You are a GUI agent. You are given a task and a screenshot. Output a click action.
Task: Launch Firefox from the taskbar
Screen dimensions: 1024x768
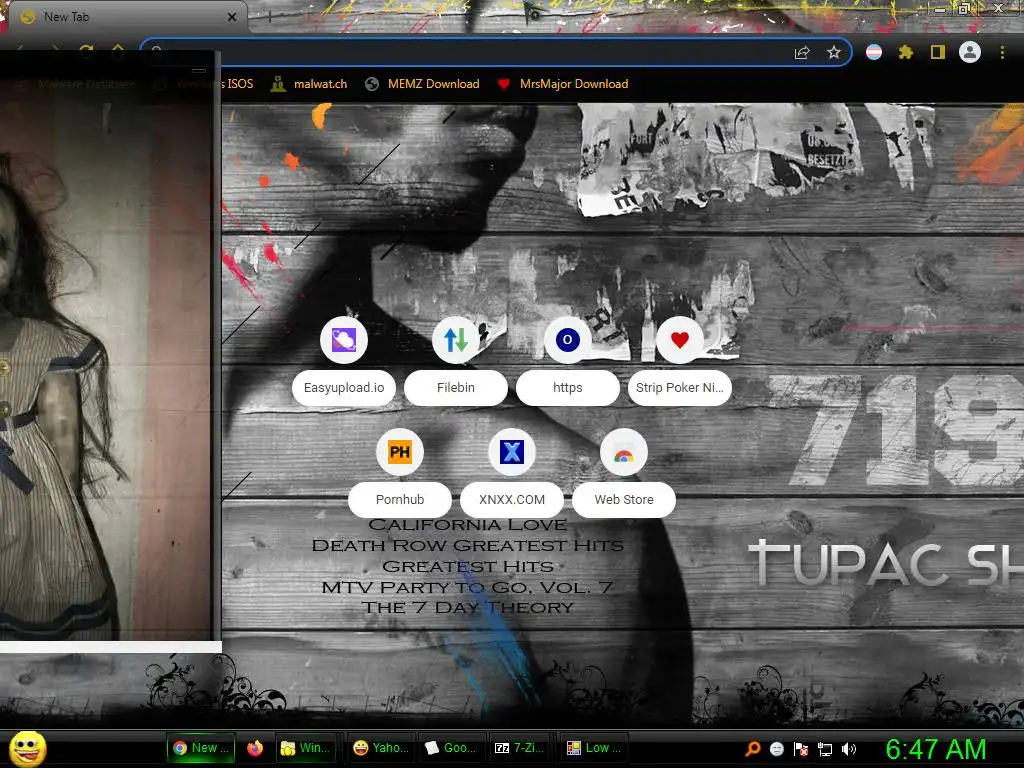pyautogui.click(x=255, y=748)
